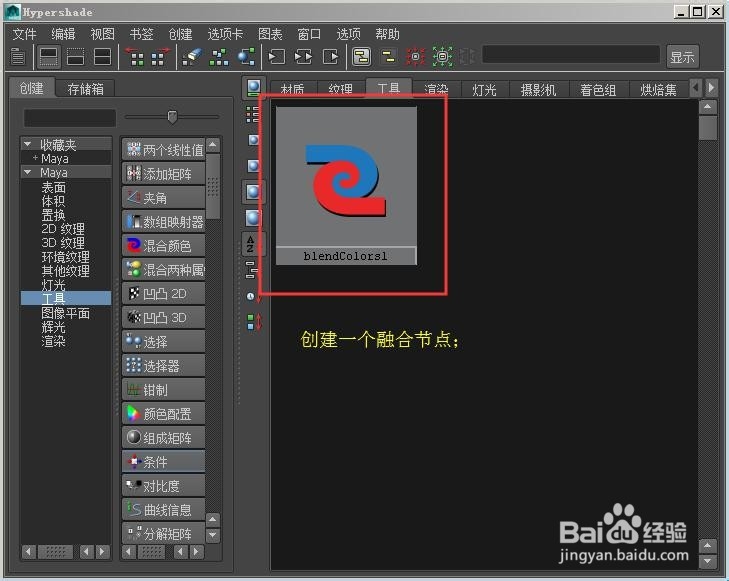Click the input and output connections icon
Screen dimensions: 729x581
pos(304,57)
